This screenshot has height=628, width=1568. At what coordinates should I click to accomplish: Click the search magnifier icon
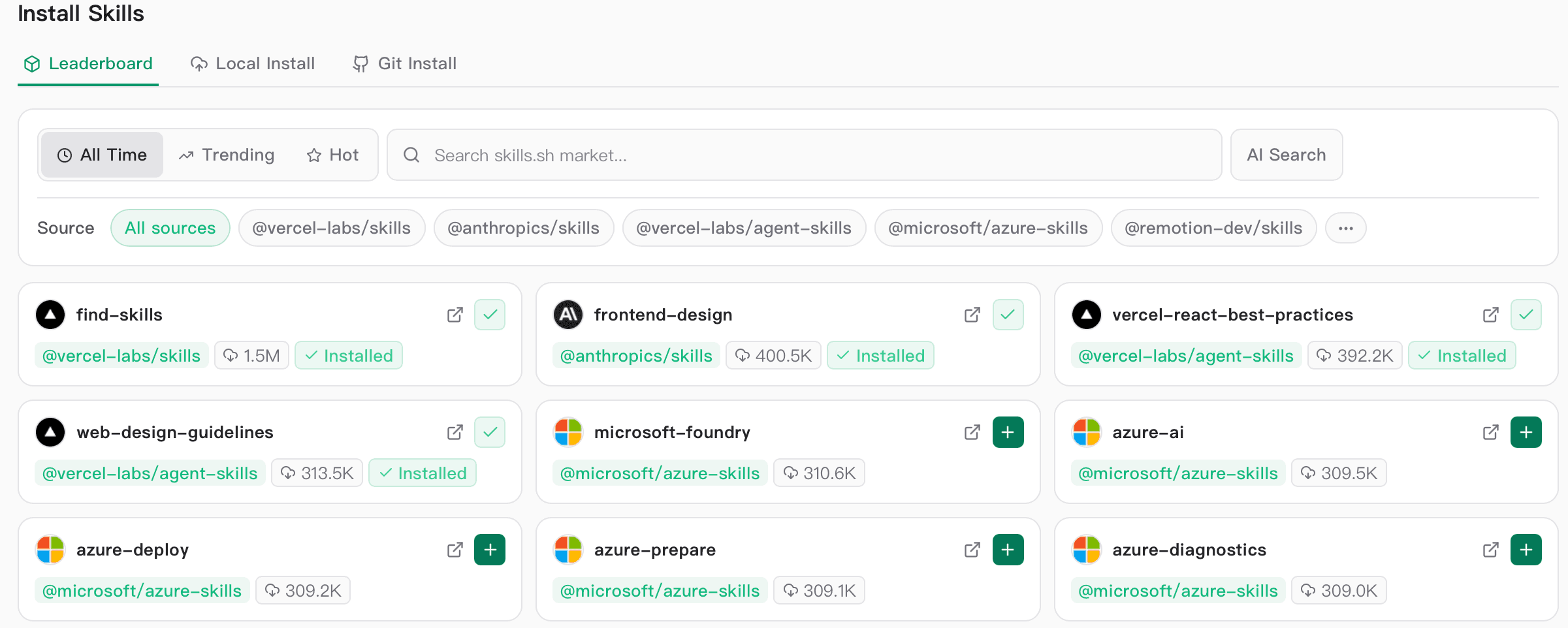coord(411,155)
